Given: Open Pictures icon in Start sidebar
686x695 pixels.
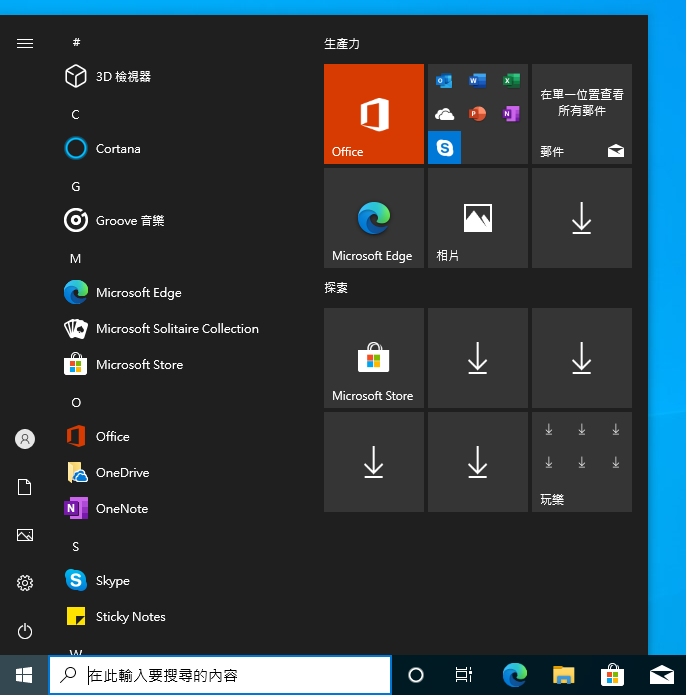Looking at the screenshot, I should coord(25,535).
